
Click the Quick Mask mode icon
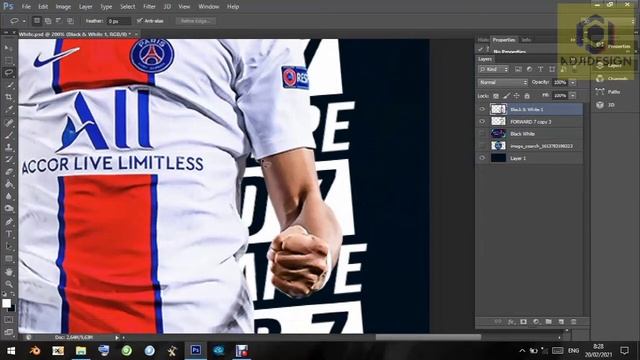9,320
